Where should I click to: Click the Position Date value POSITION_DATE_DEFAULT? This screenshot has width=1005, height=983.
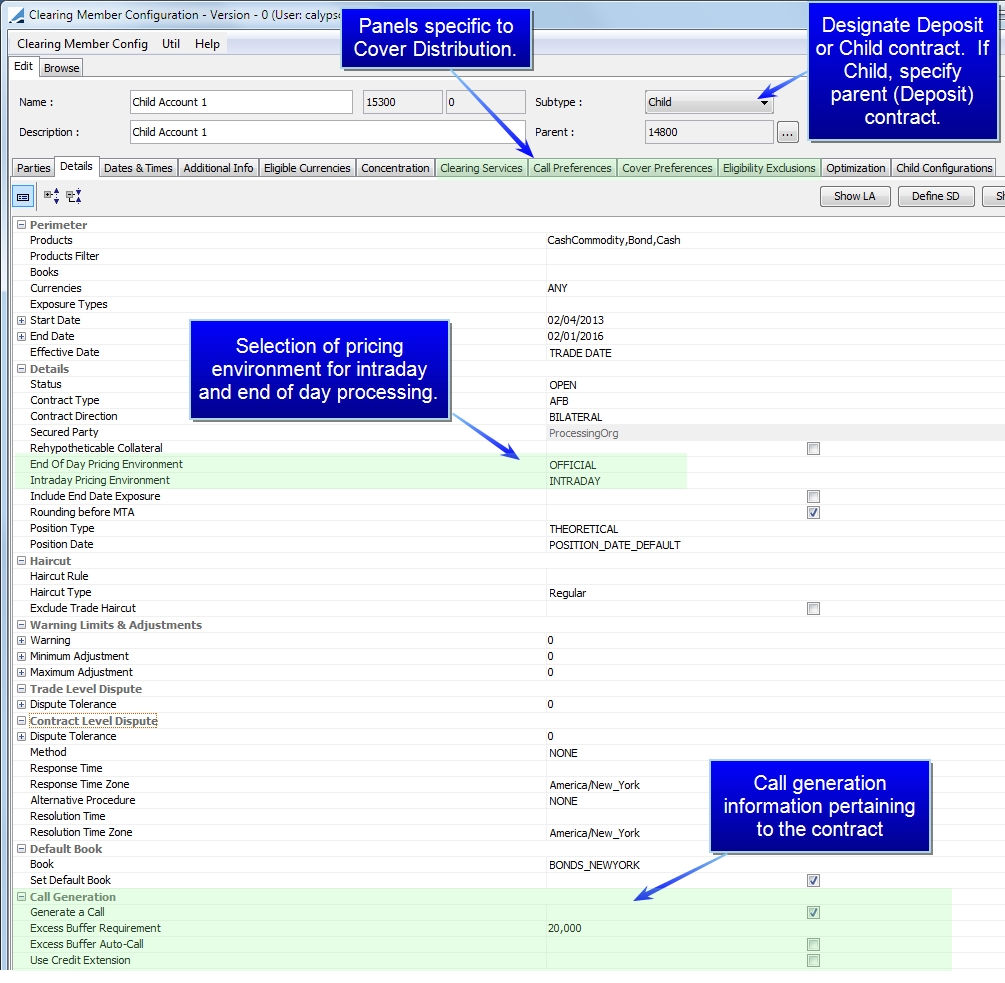pyautogui.click(x=615, y=545)
